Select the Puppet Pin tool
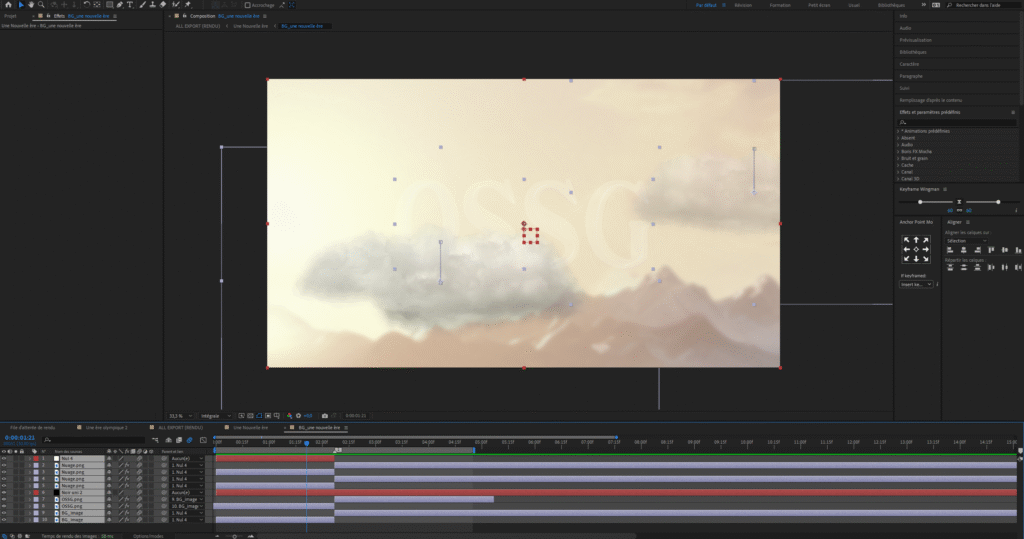Image resolution: width=1024 pixels, height=539 pixels. point(186,5)
